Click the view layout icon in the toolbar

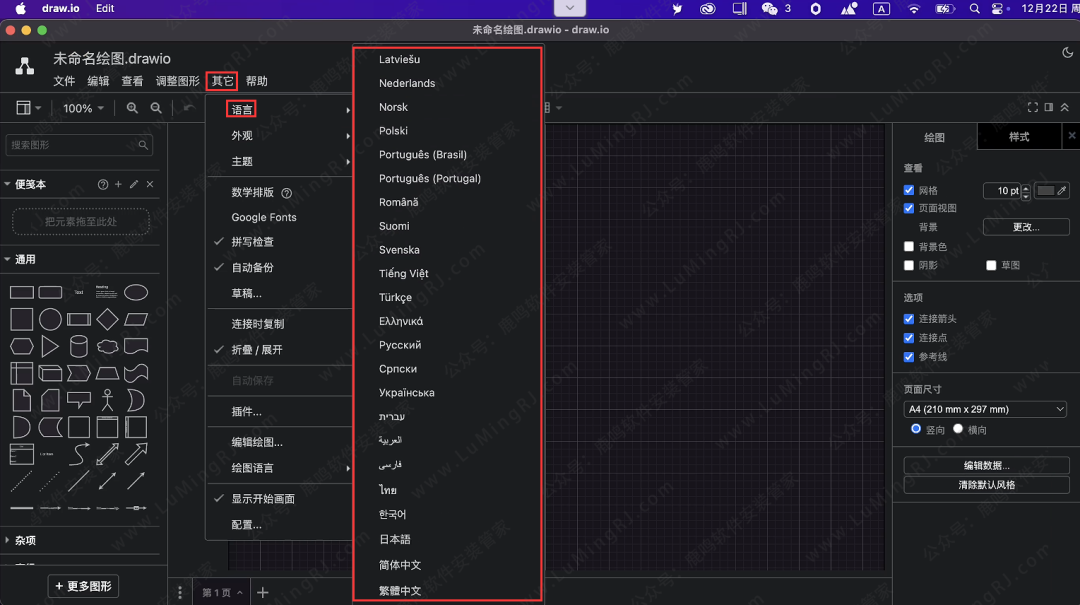(x=18, y=107)
